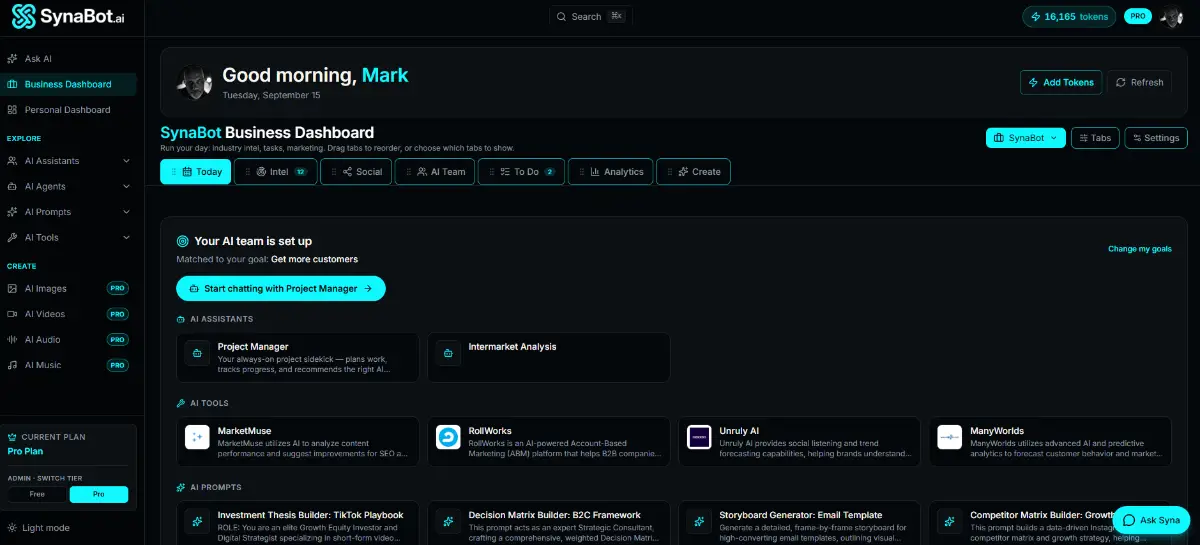Click Change my goals link
Screen dimensions: 1200x545
[x=1140, y=249]
